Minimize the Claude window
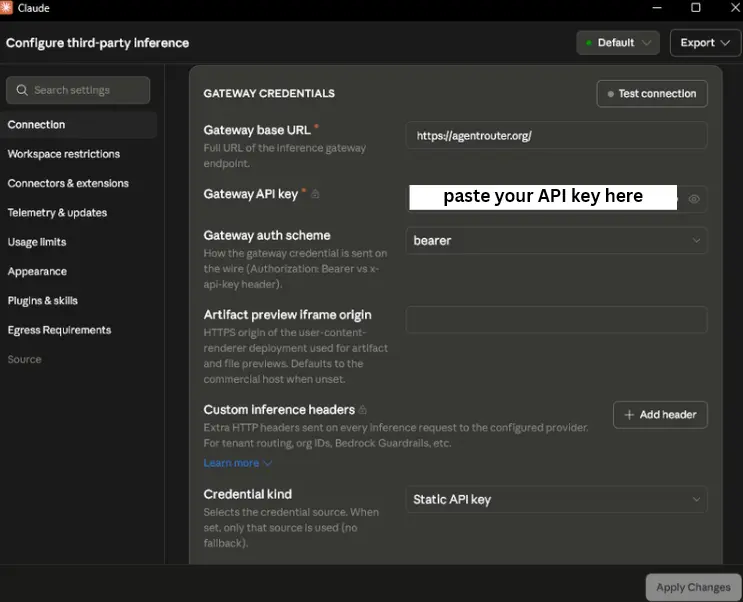 click(x=657, y=8)
